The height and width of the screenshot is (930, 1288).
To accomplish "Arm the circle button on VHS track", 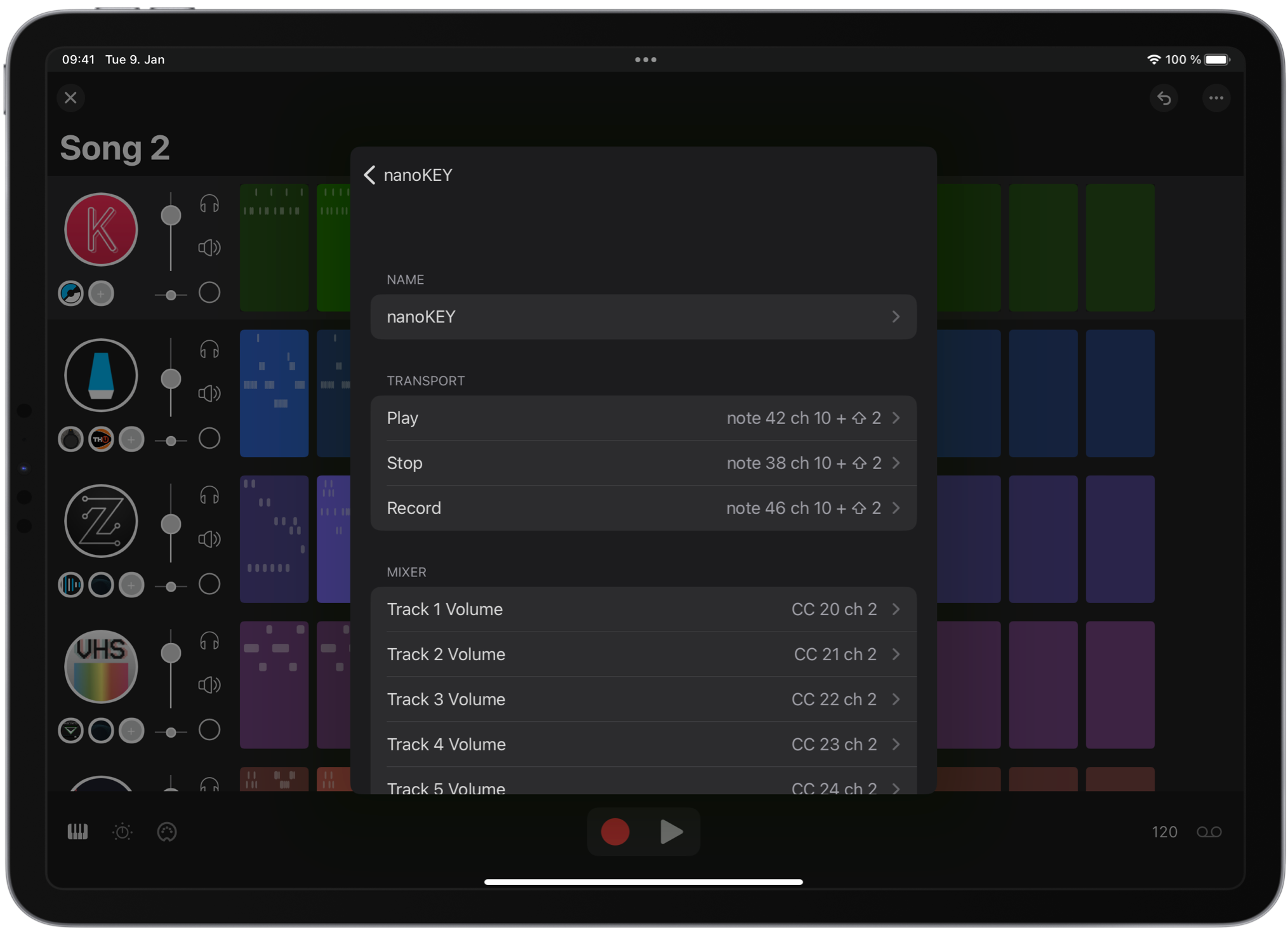I will [209, 730].
